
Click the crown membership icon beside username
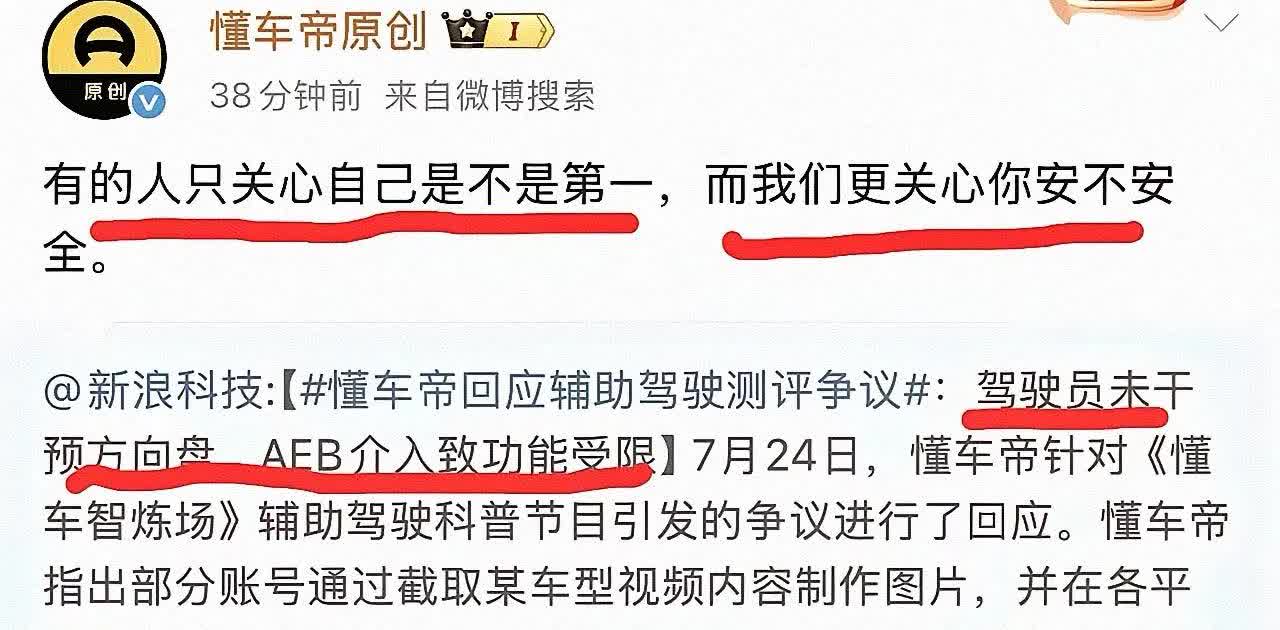tap(466, 31)
